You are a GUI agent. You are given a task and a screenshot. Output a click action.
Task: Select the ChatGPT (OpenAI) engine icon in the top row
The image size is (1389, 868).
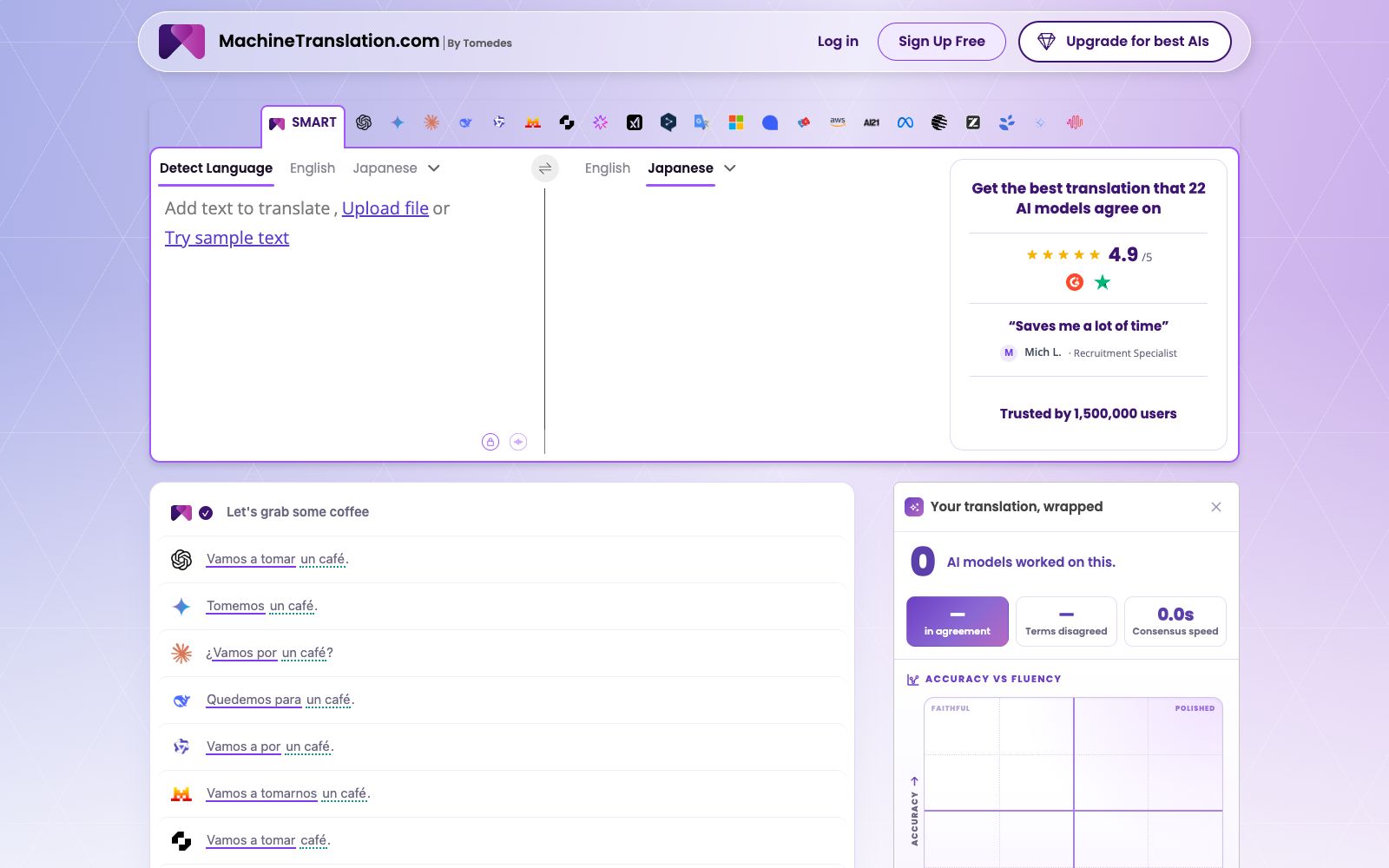(364, 122)
